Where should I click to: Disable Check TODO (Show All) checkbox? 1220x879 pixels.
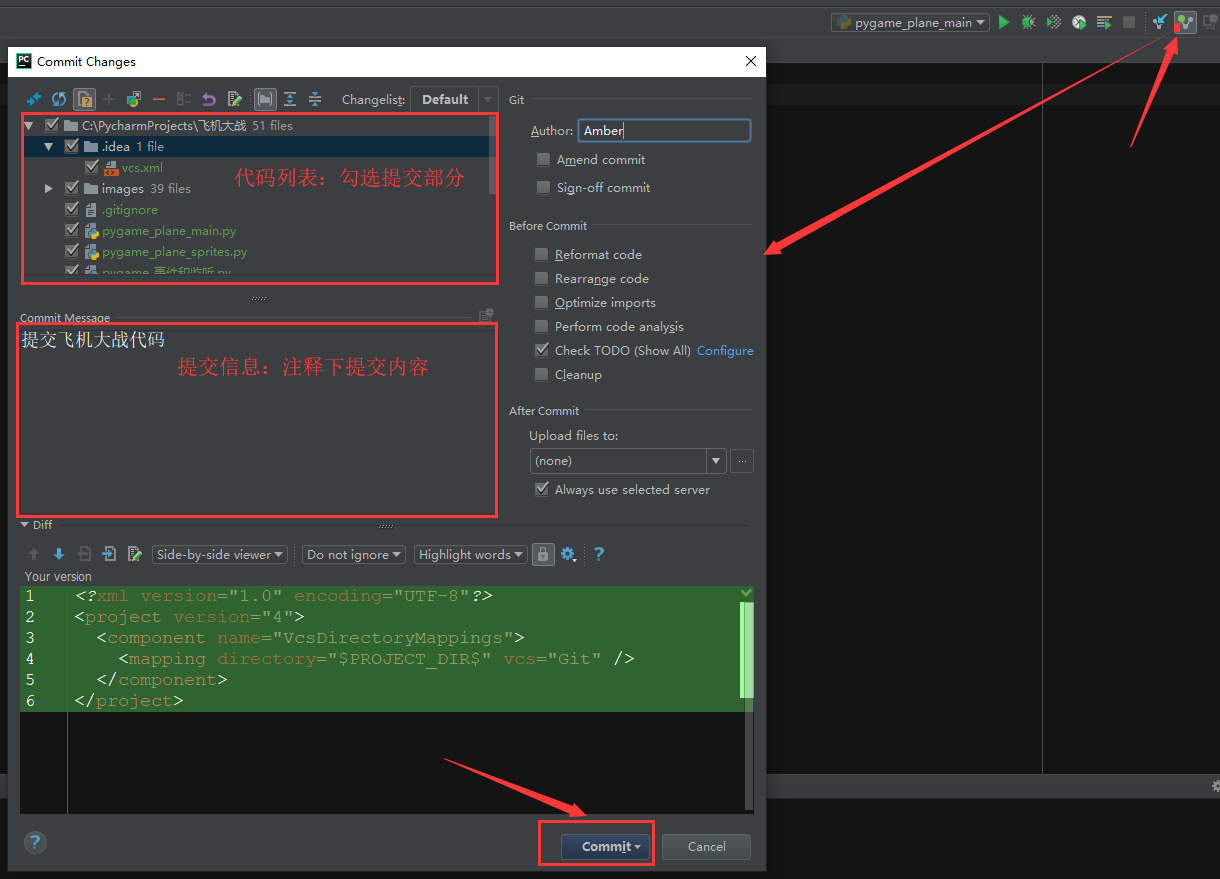[x=541, y=350]
